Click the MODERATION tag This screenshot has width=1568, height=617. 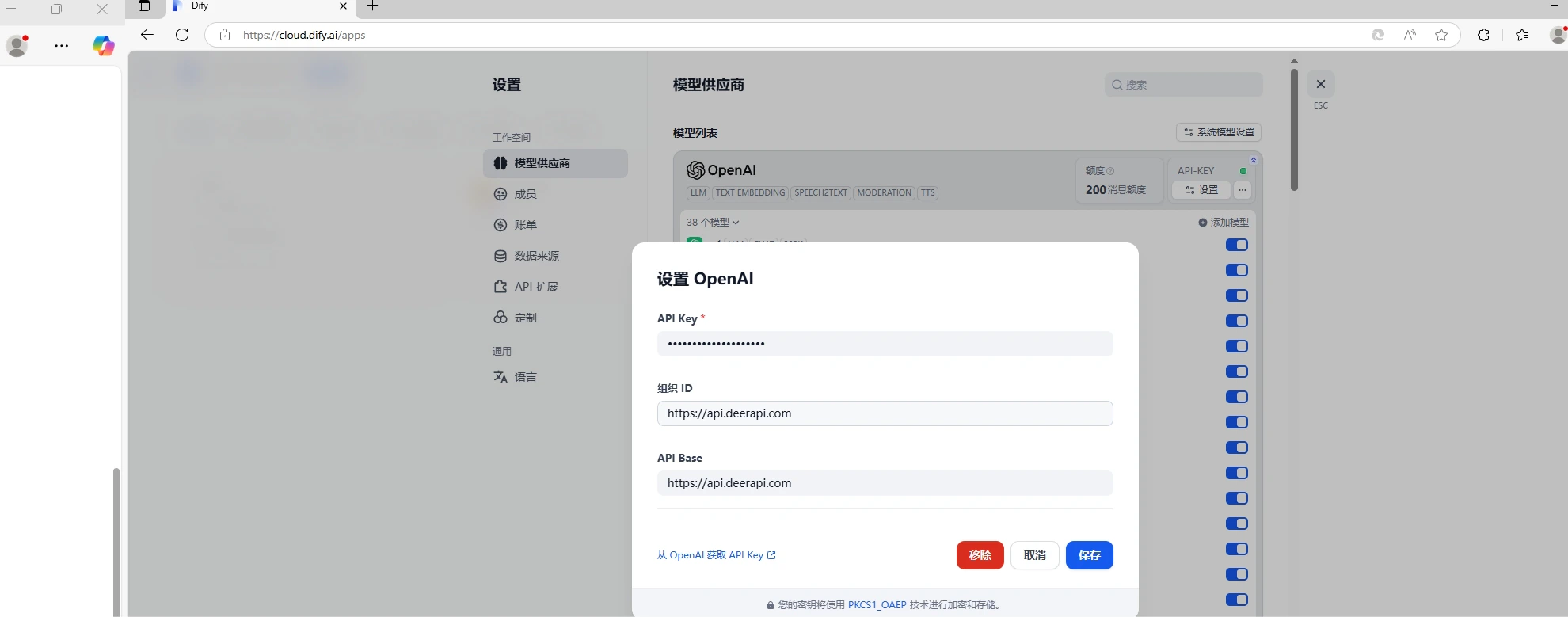[x=885, y=192]
